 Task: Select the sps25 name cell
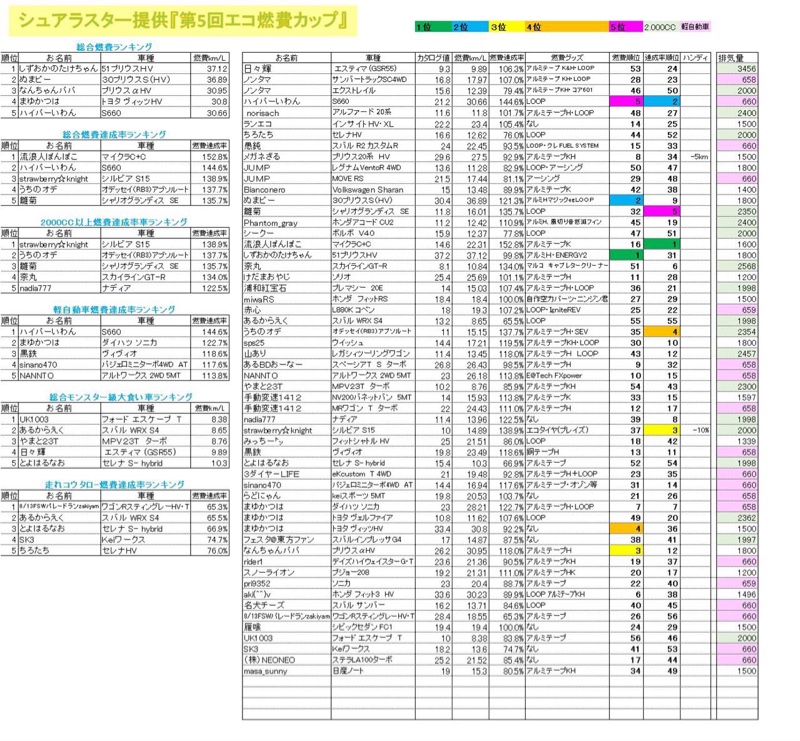[287, 343]
